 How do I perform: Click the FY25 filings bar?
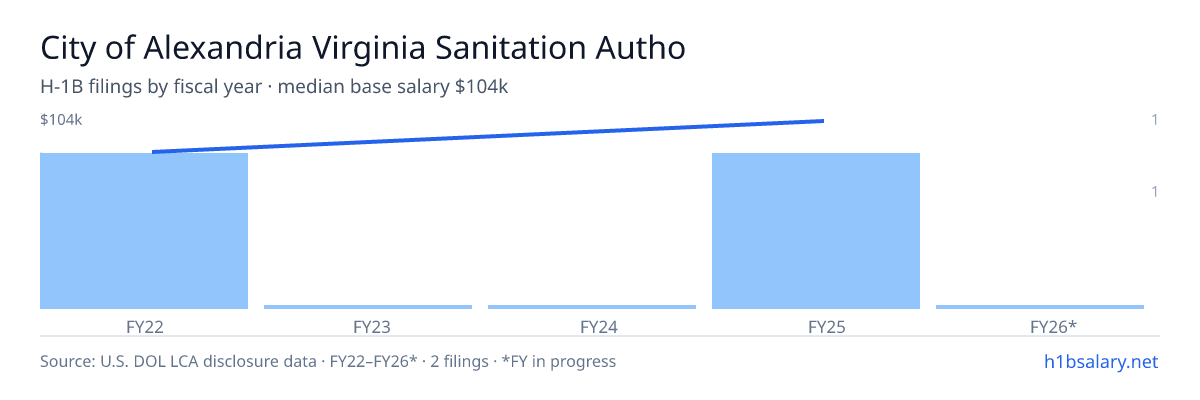(x=816, y=231)
